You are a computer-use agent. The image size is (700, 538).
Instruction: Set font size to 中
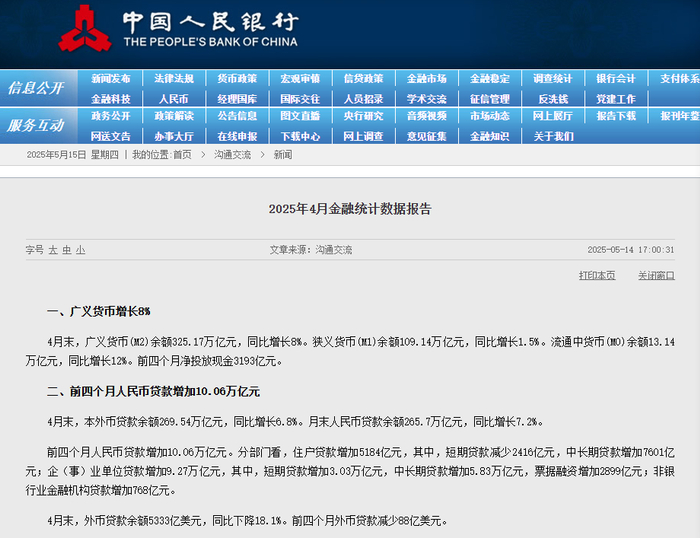67,250
